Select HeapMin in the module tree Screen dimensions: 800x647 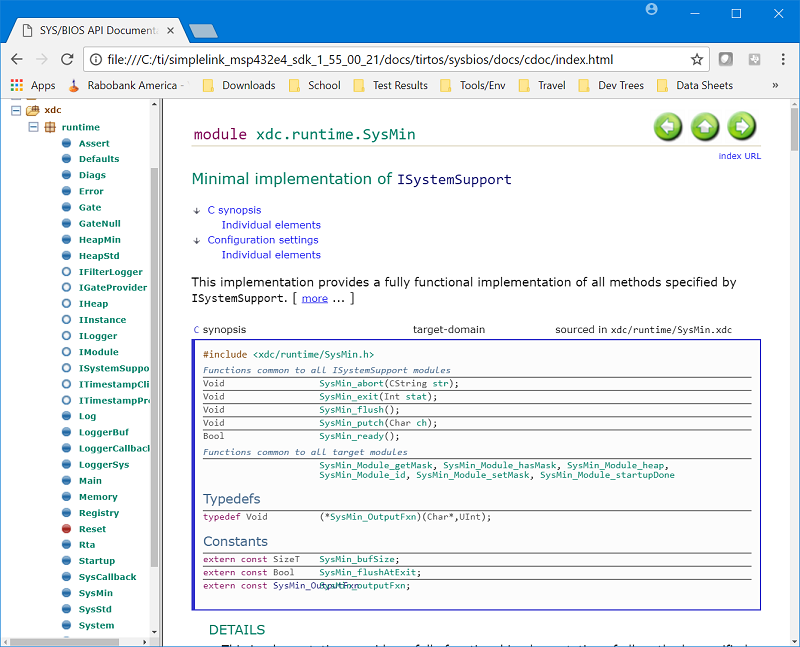pyautogui.click(x=99, y=240)
